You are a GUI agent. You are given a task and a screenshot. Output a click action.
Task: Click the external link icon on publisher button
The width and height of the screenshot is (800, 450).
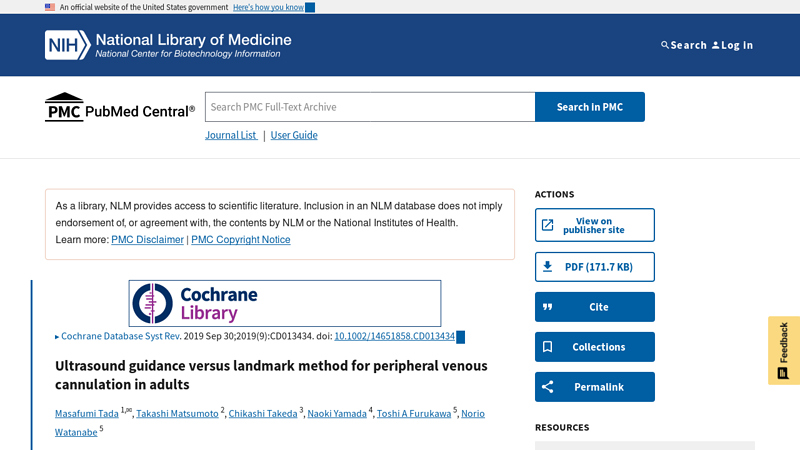click(x=547, y=225)
